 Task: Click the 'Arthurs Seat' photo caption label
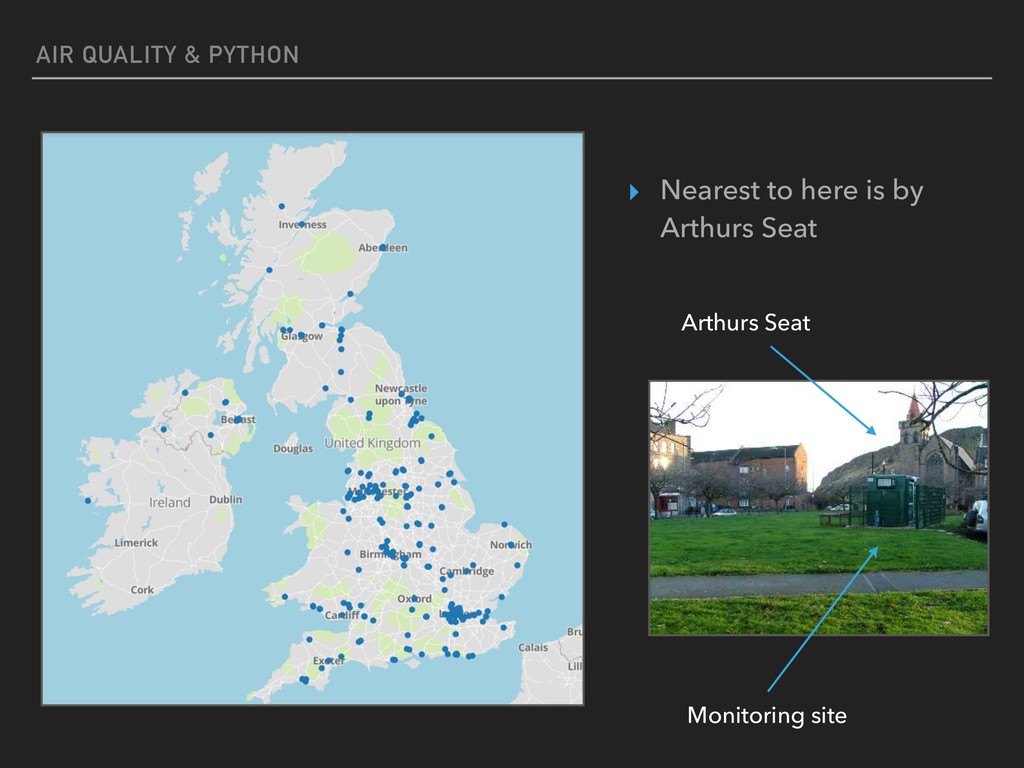745,323
